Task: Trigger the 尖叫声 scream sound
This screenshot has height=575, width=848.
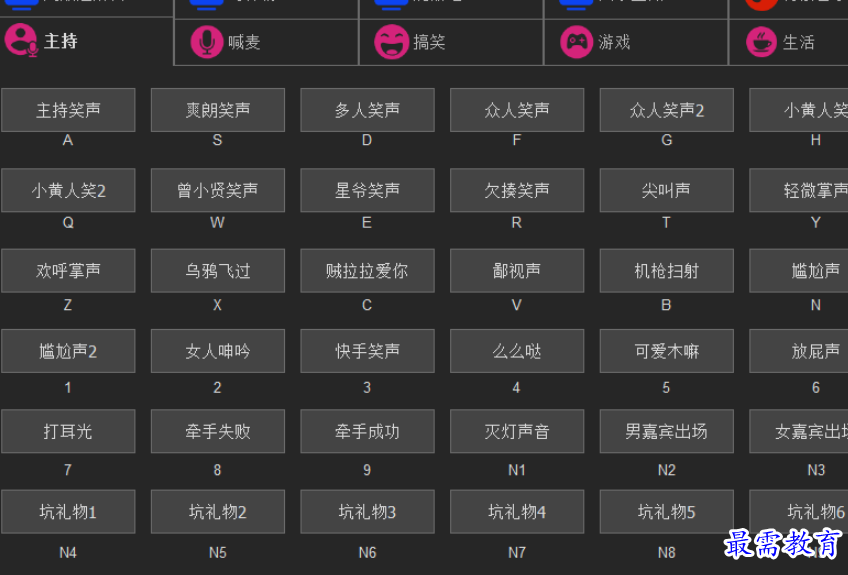Action: coord(666,190)
